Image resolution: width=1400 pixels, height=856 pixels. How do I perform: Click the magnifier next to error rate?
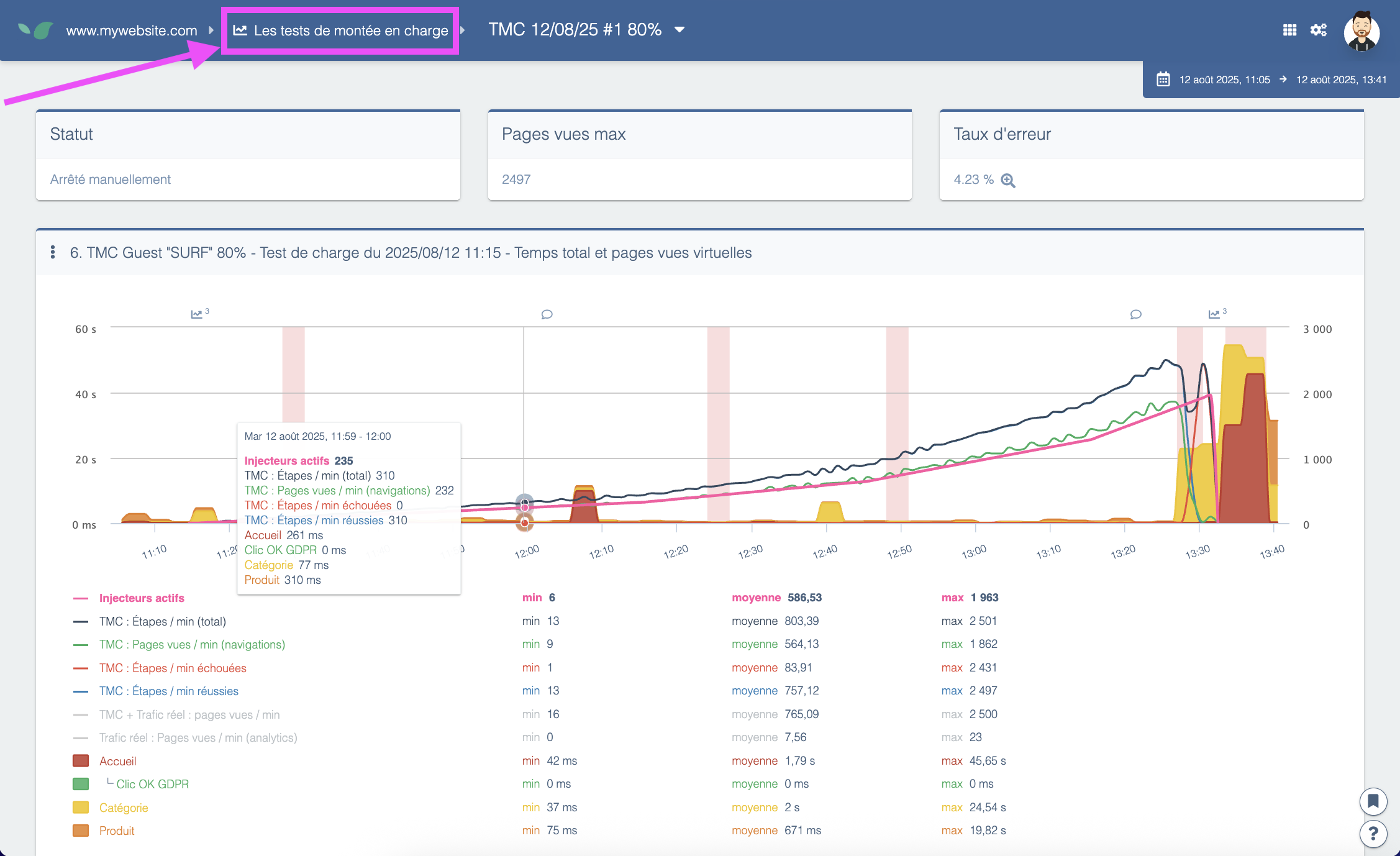point(1008,180)
